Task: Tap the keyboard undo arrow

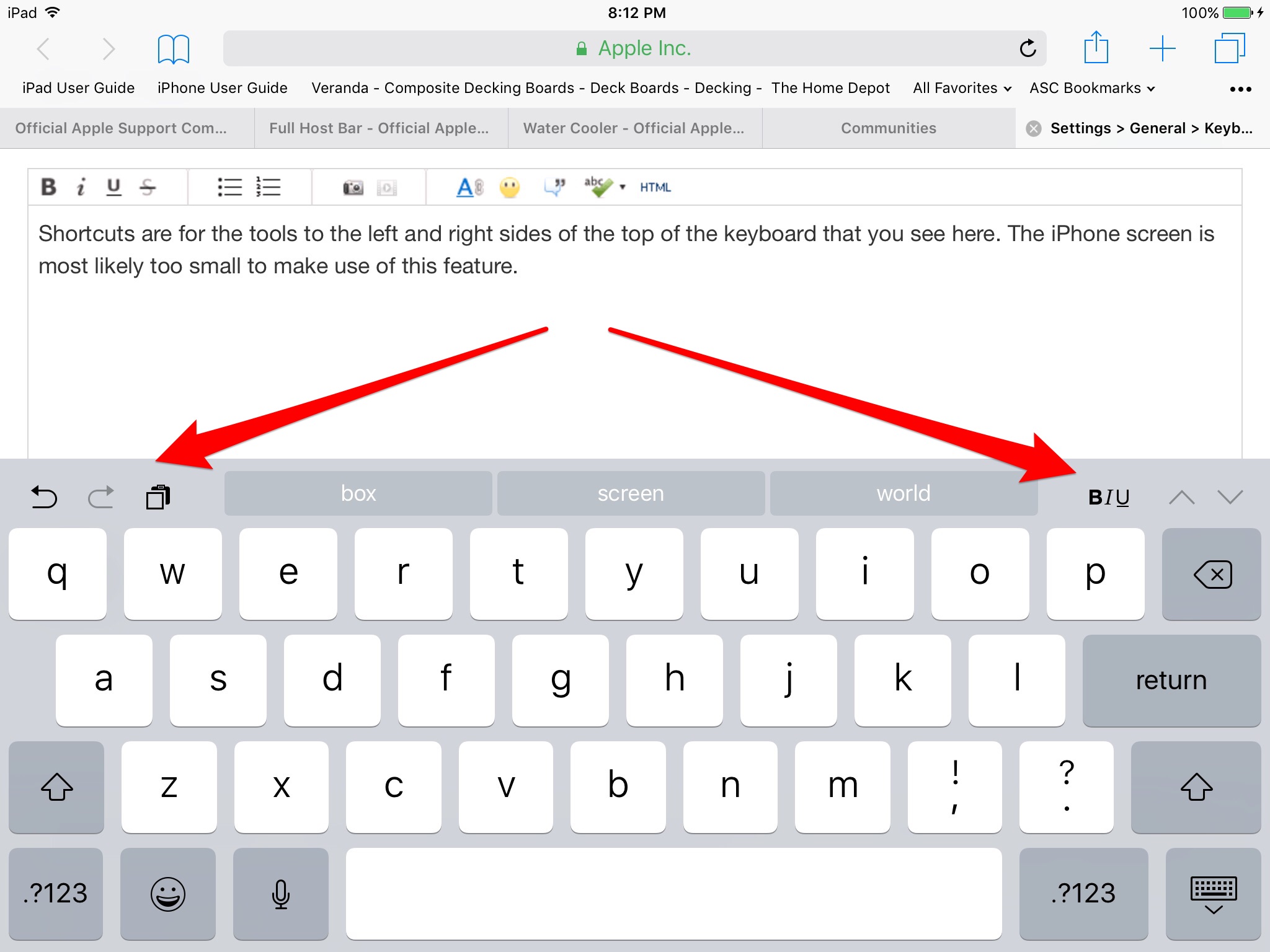Action: click(44, 496)
